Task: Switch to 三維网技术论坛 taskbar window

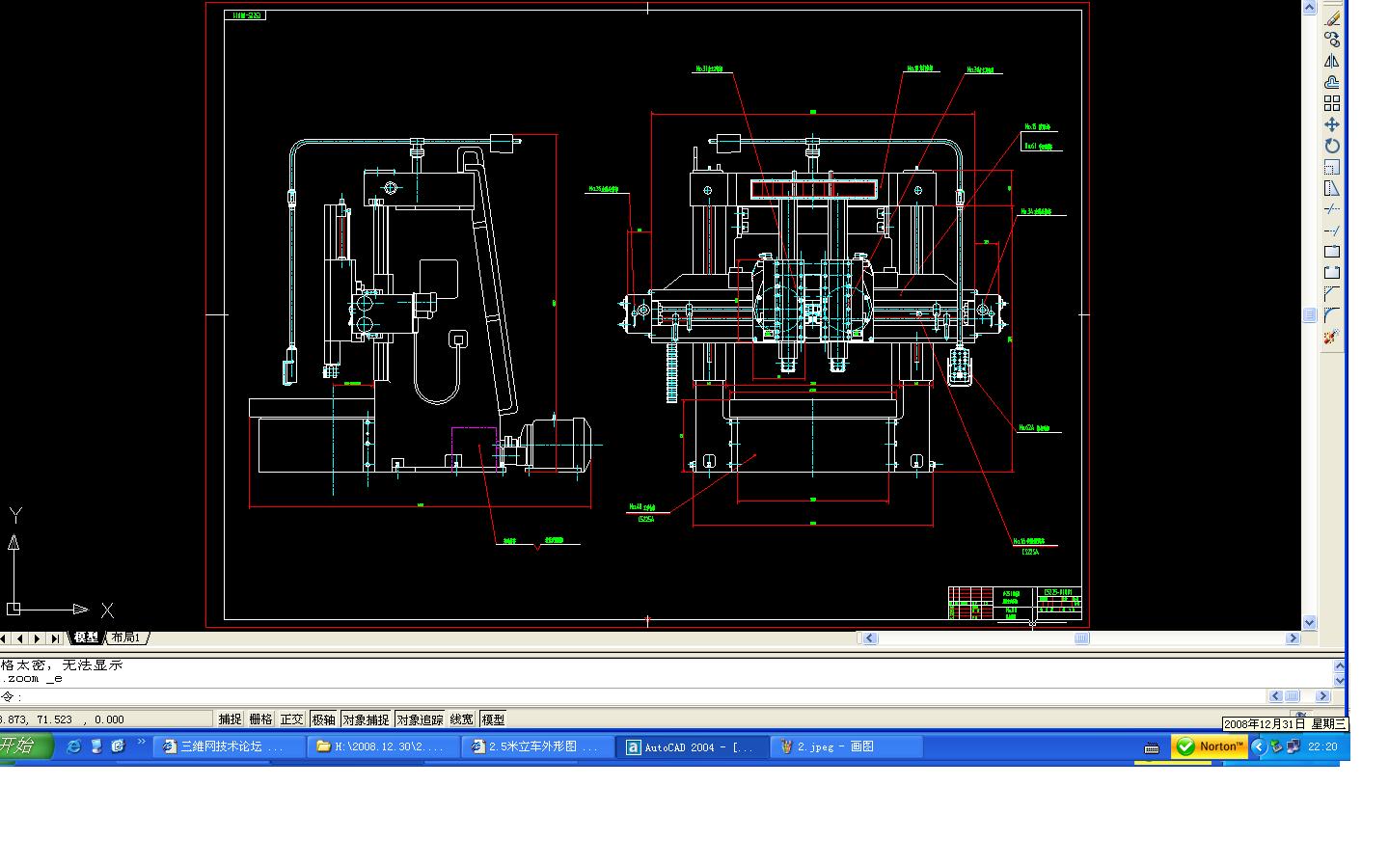Action: tap(229, 746)
